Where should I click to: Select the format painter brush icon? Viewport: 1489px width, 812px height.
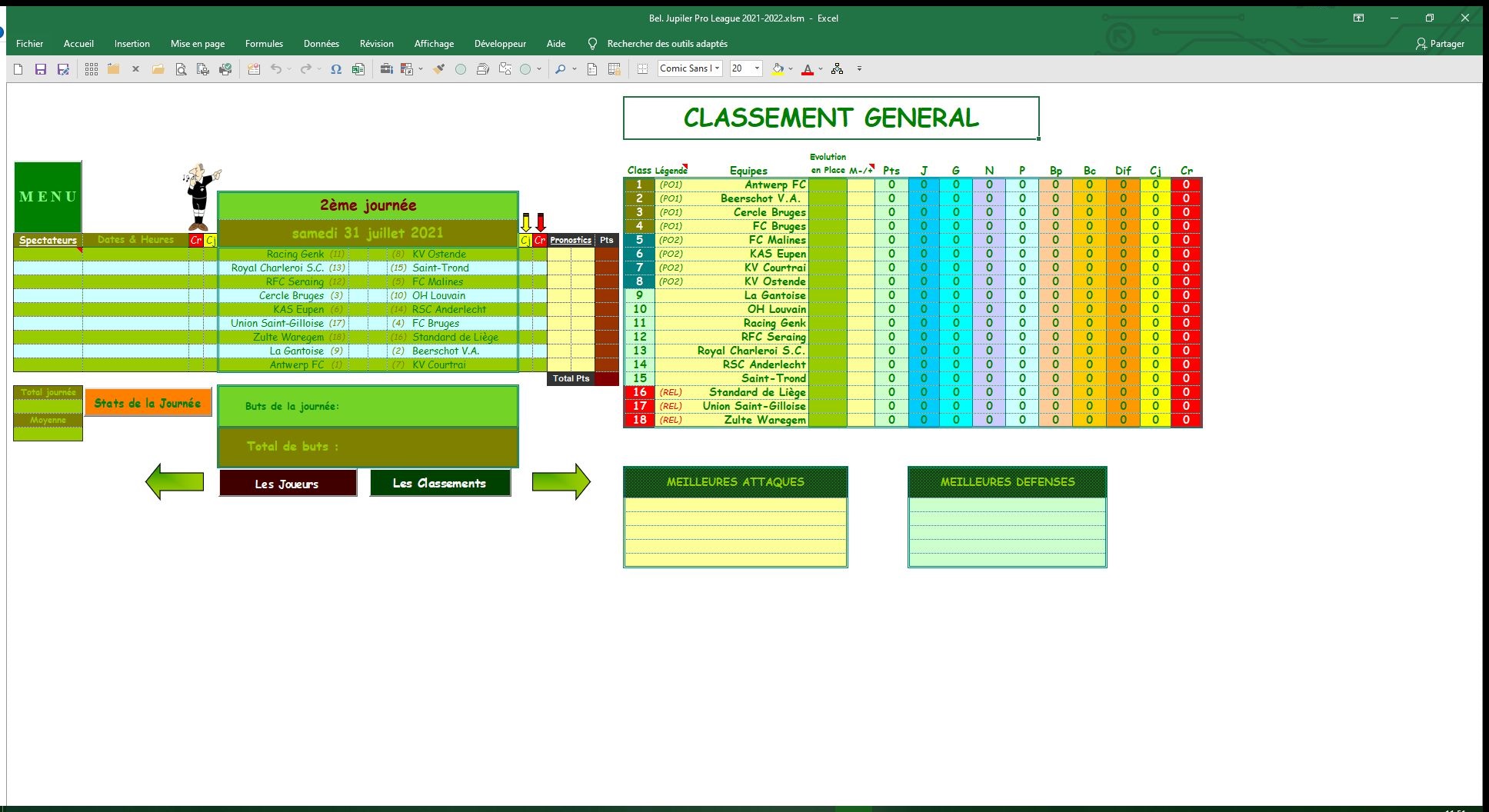pos(438,69)
